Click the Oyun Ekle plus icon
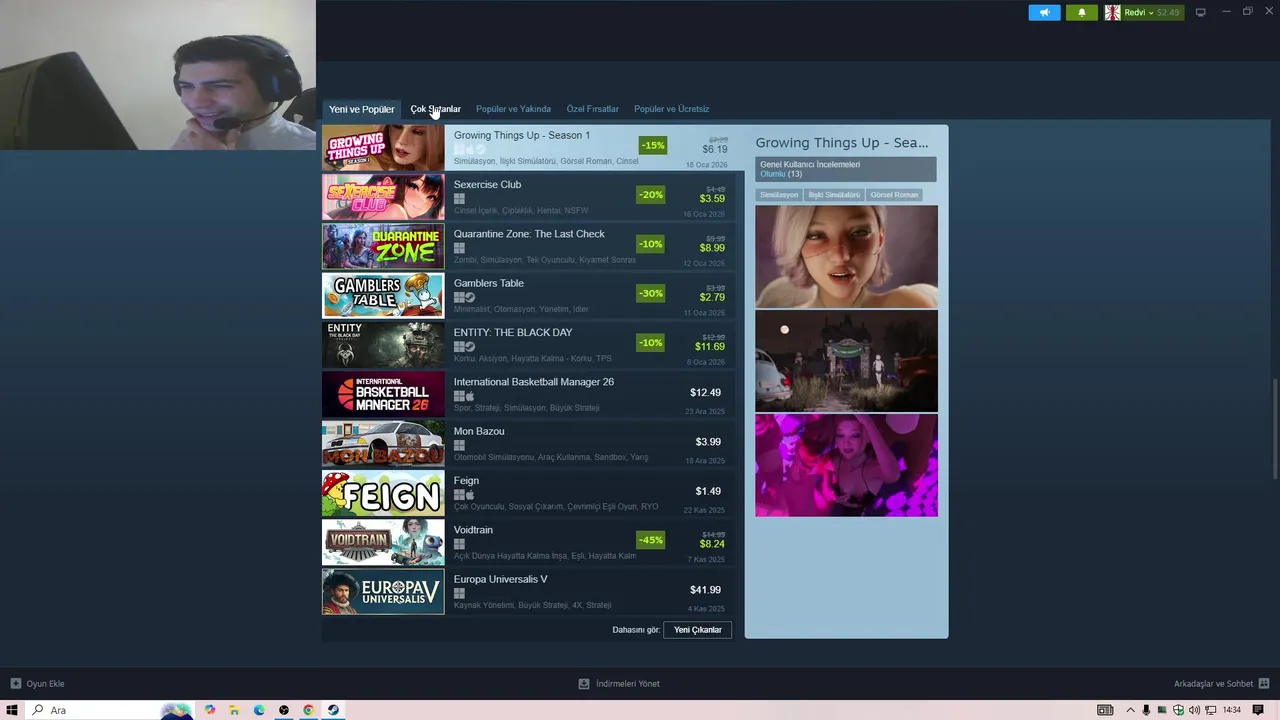Viewport: 1280px width, 720px height. 15,684
